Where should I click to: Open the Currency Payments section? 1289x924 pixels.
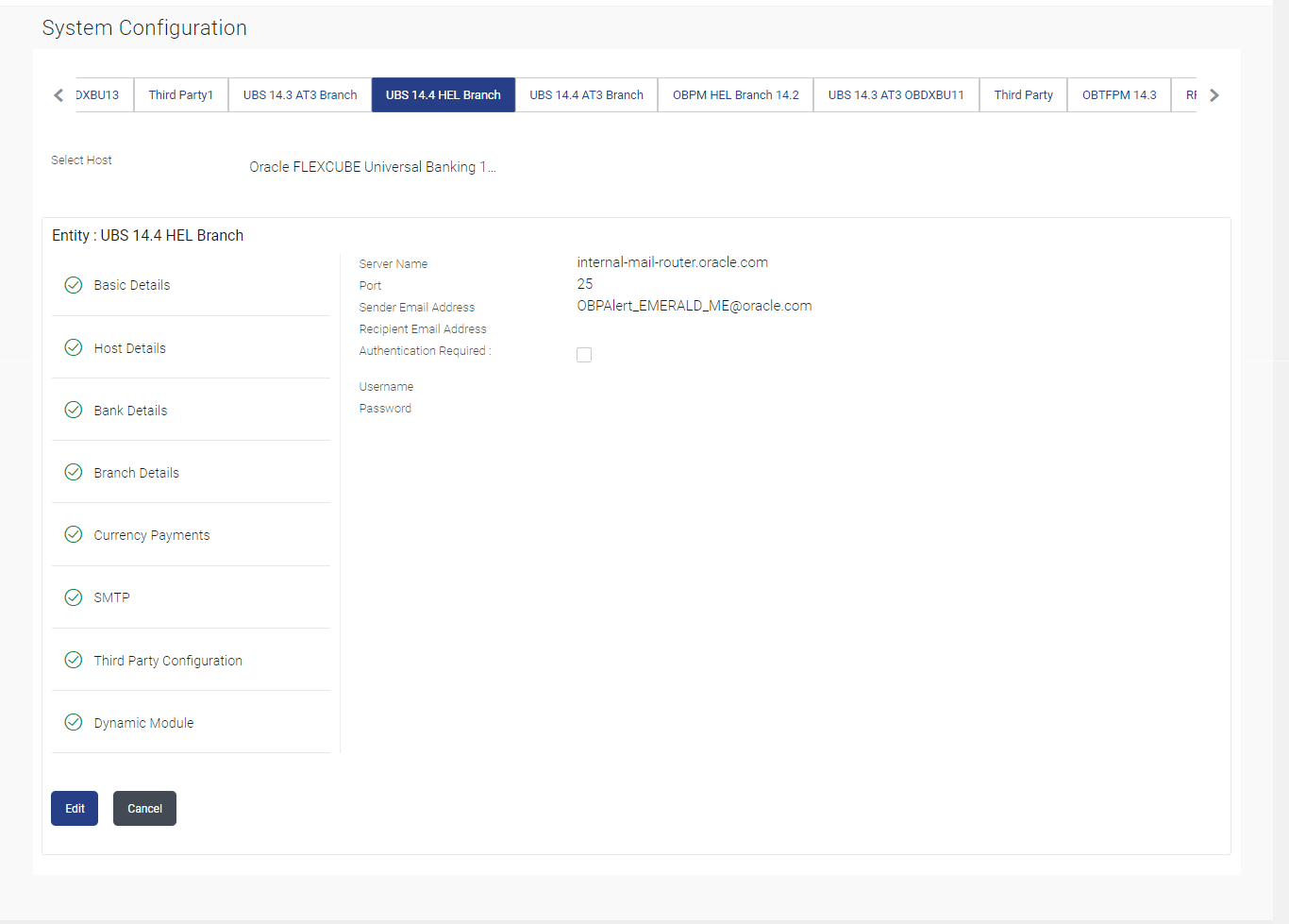[x=192, y=534]
